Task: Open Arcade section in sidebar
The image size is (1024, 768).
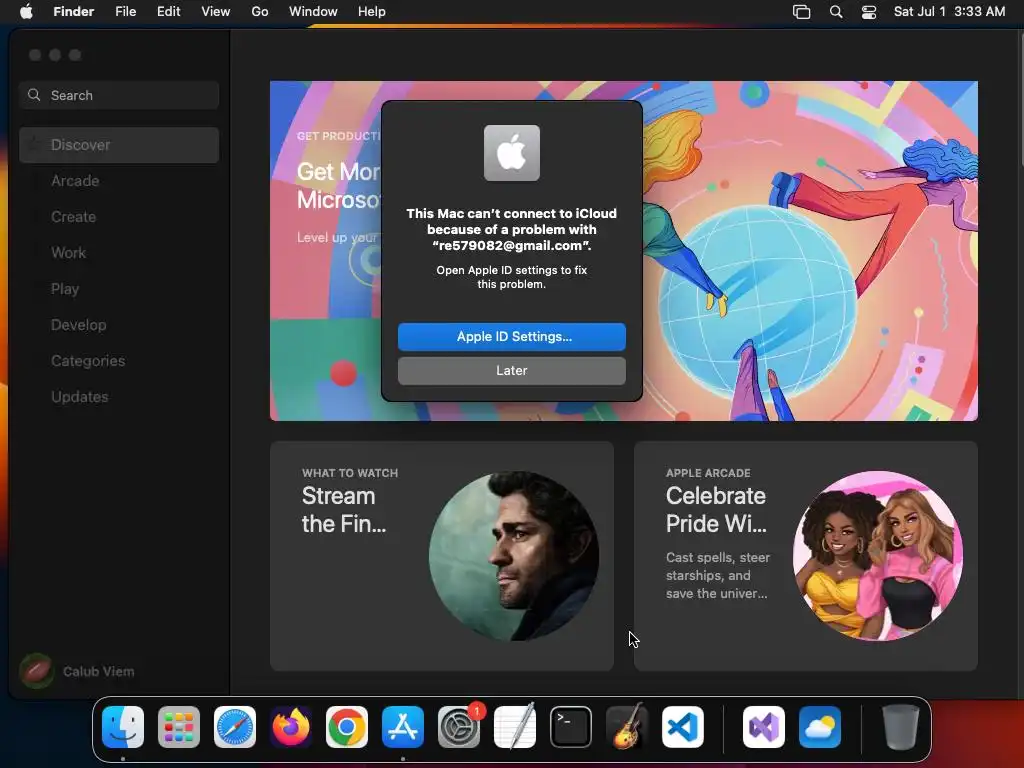Action: pyautogui.click(x=75, y=181)
